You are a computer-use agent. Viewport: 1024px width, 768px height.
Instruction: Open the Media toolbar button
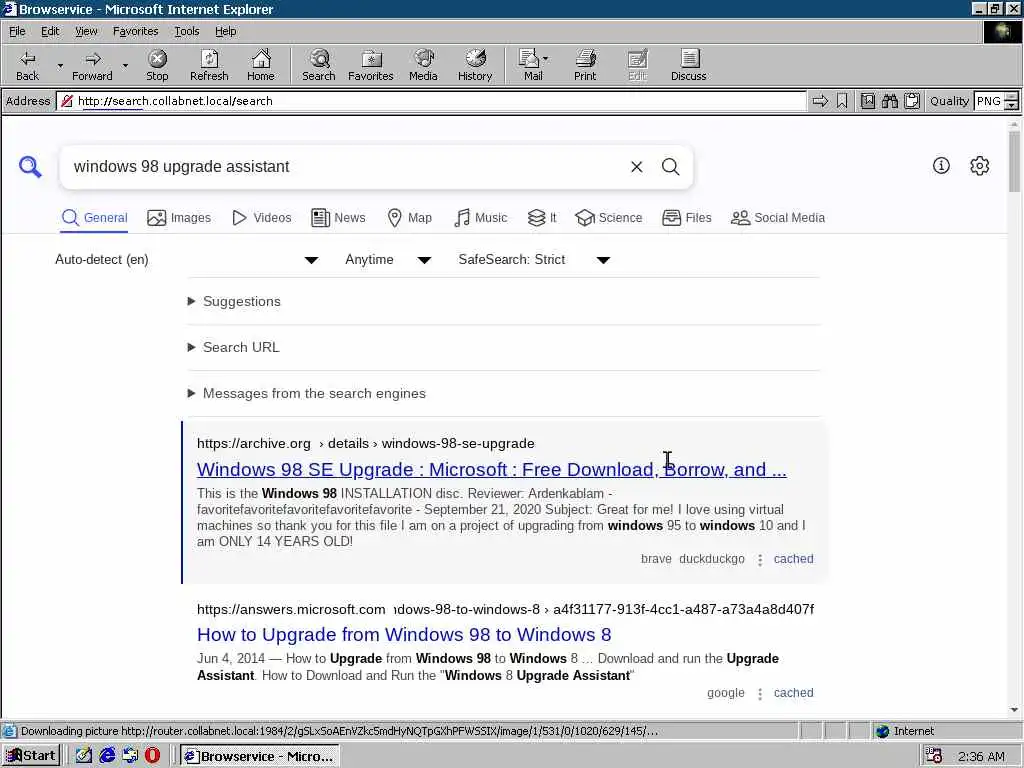(x=423, y=65)
